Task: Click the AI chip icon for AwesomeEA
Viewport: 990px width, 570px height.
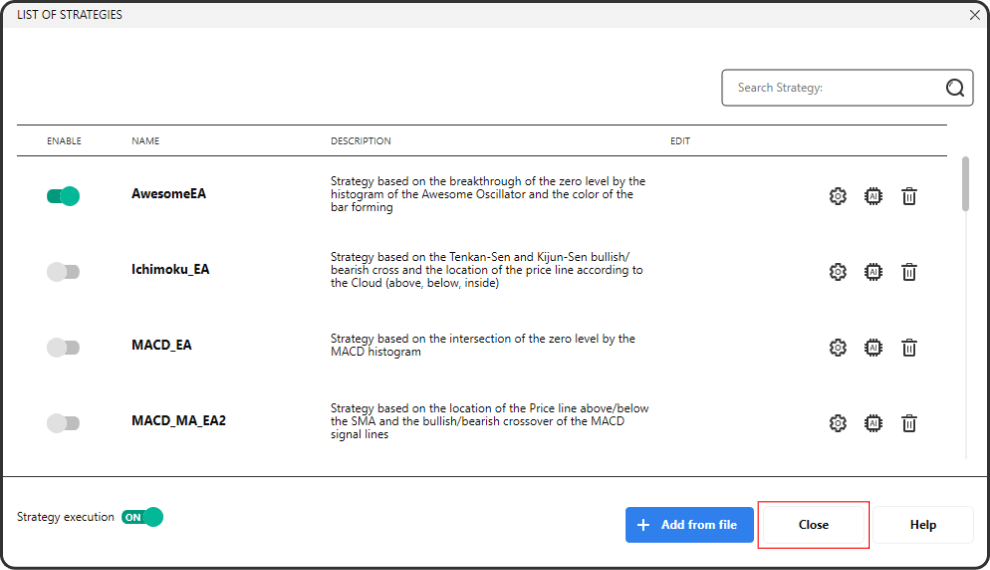Action: pyautogui.click(x=873, y=196)
